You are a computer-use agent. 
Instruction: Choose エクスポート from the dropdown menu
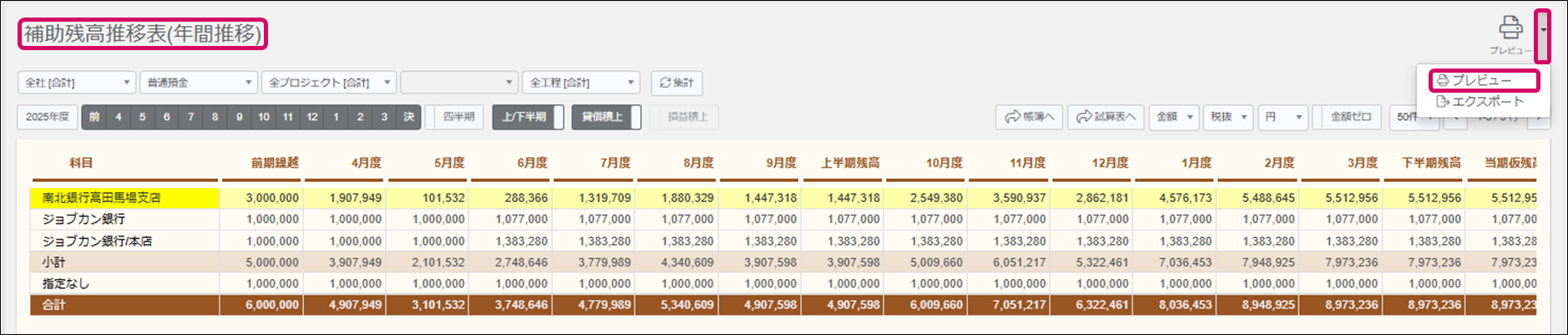click(1480, 101)
